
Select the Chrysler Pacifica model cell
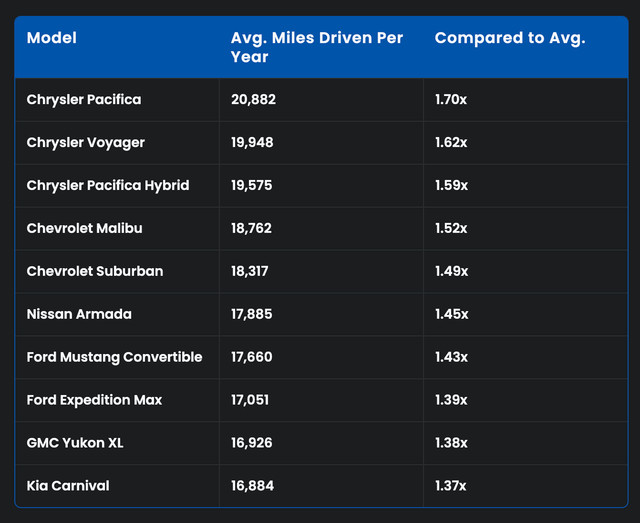coord(84,100)
